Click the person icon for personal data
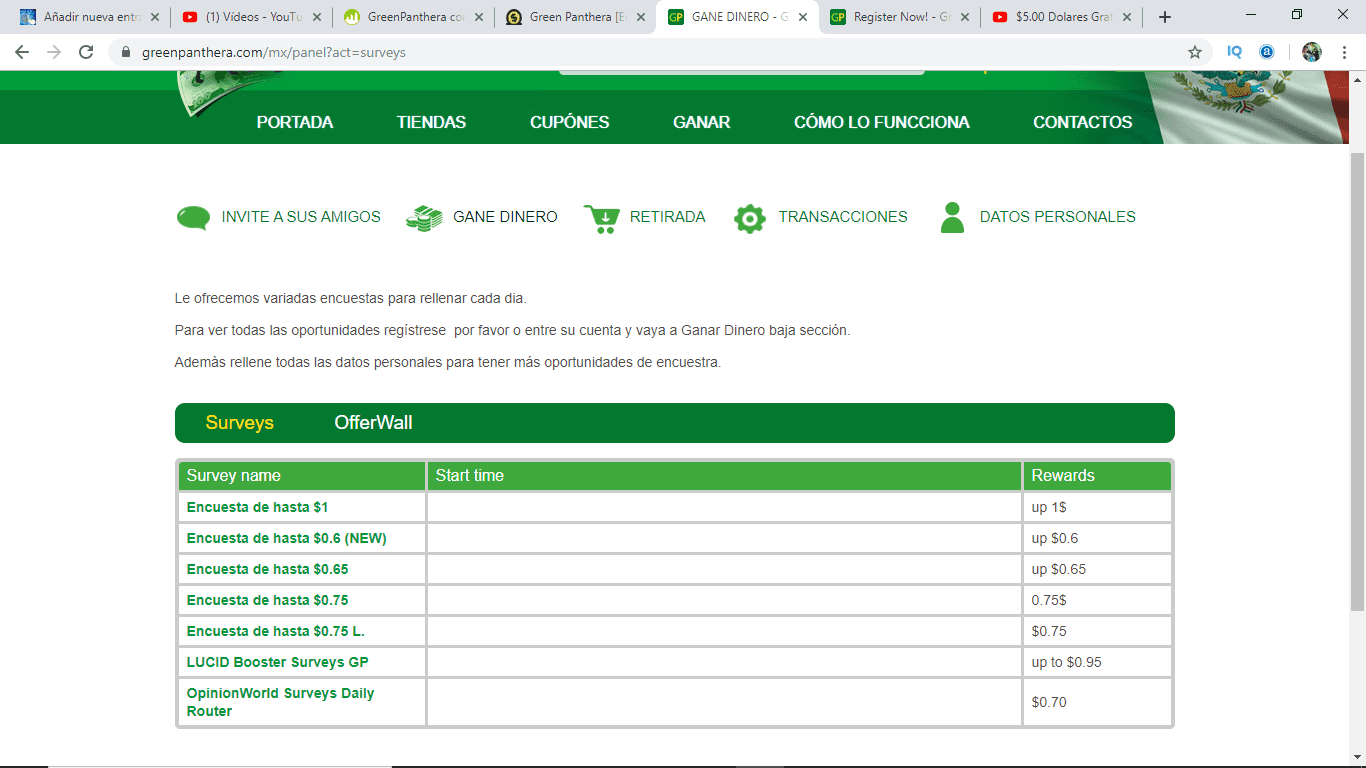This screenshot has height=768, width=1366. (953, 217)
